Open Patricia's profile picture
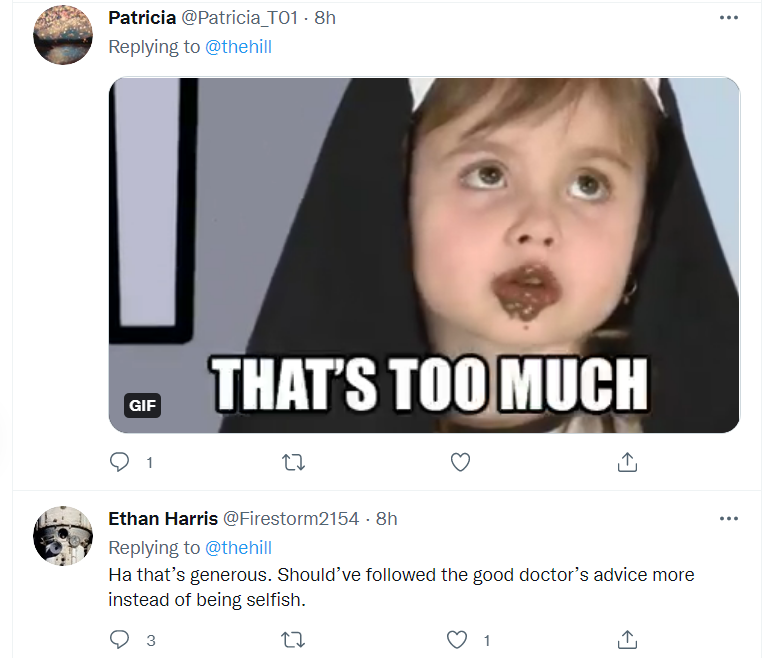774x658 pixels. coord(63,33)
